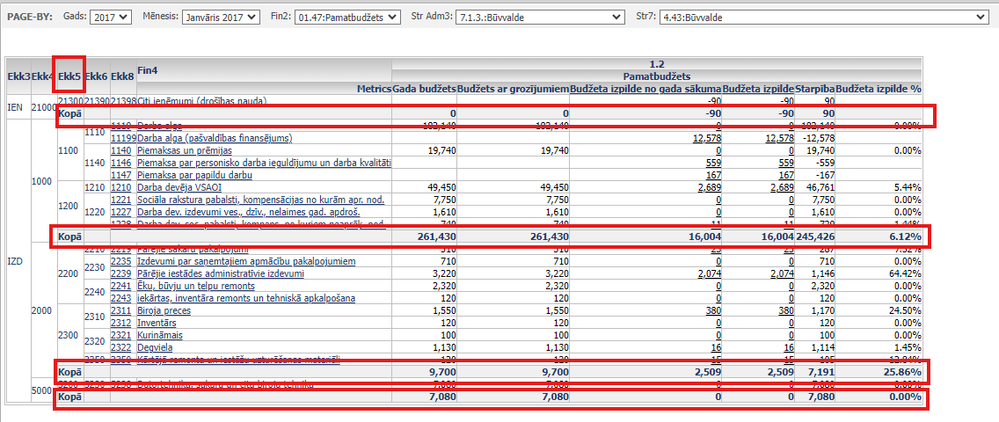Click the Budžeta izpilde % column header
This screenshot has height=422, width=999.
click(x=879, y=89)
